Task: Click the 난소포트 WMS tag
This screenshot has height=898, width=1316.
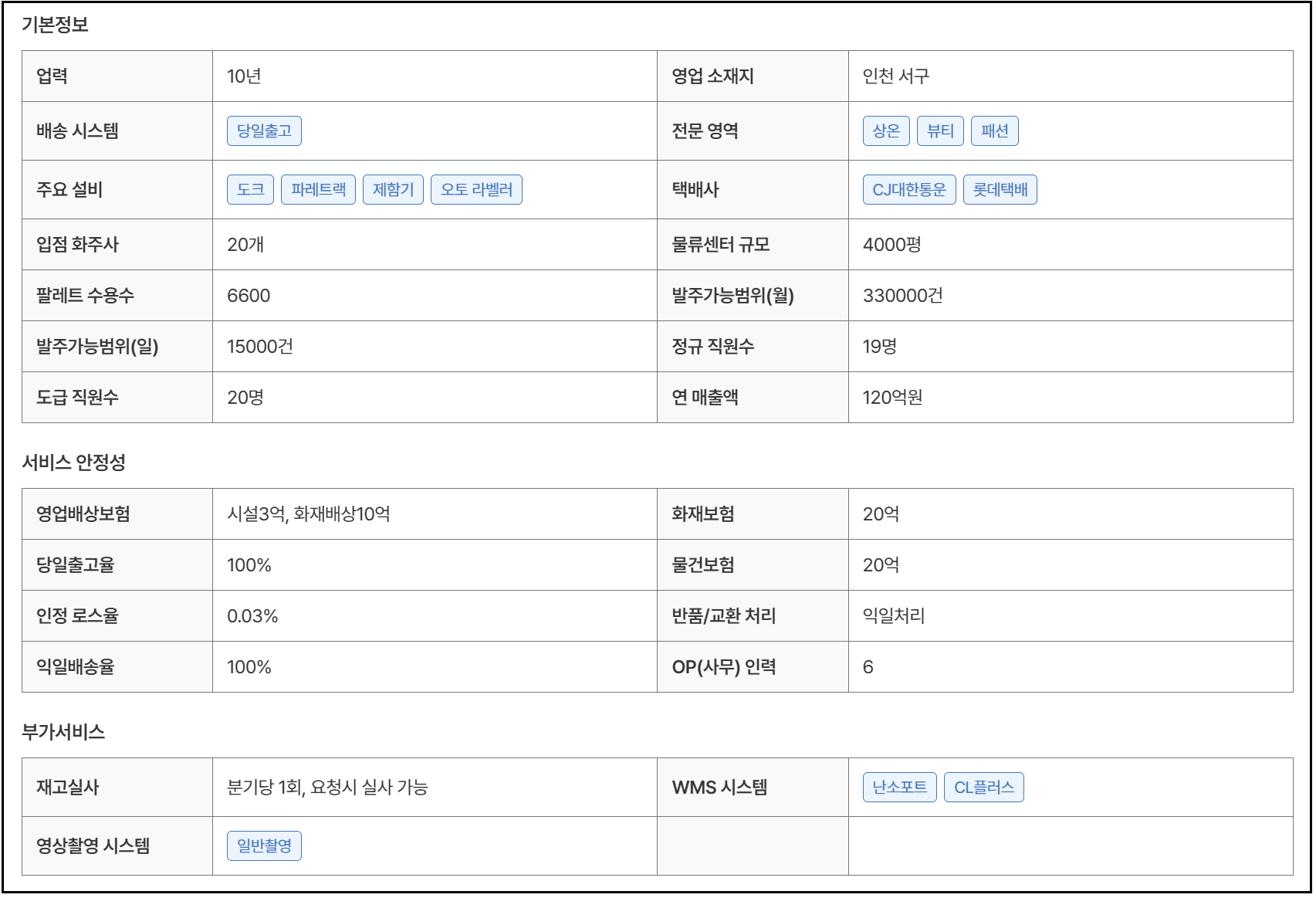Action: pos(899,788)
